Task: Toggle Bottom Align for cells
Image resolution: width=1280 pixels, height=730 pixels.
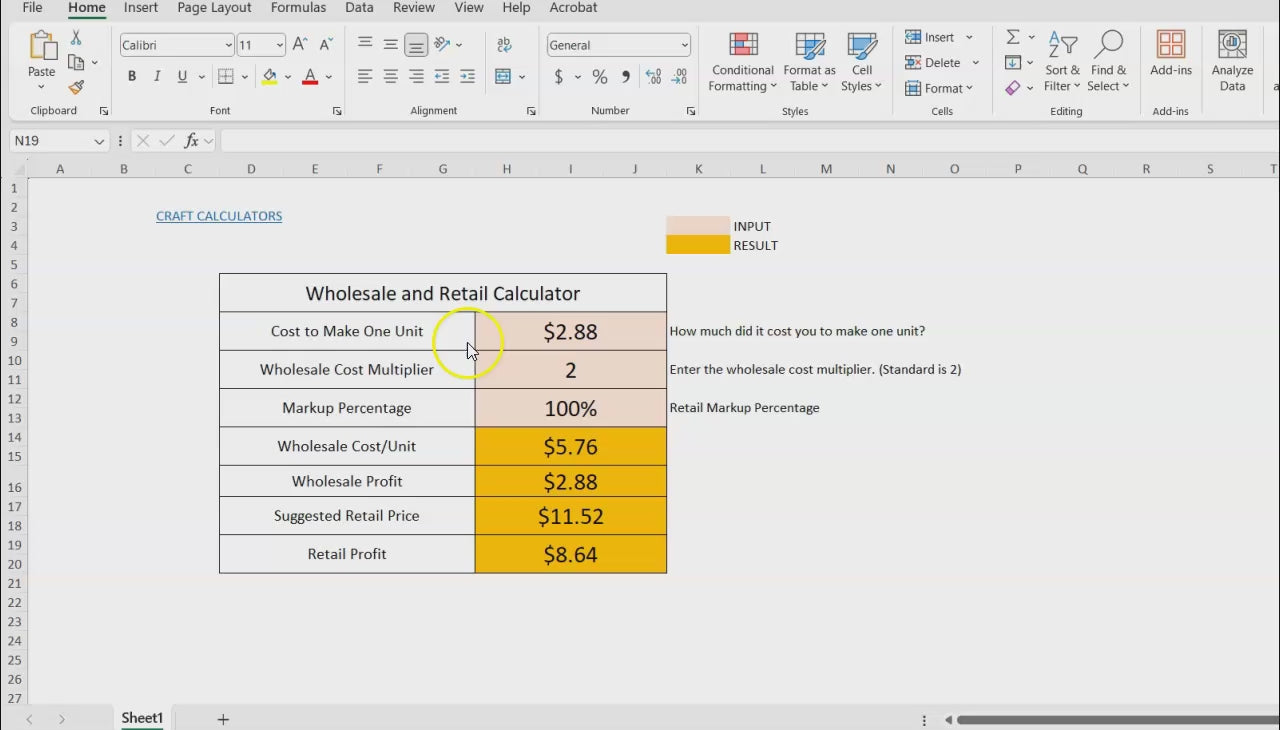Action: [416, 45]
